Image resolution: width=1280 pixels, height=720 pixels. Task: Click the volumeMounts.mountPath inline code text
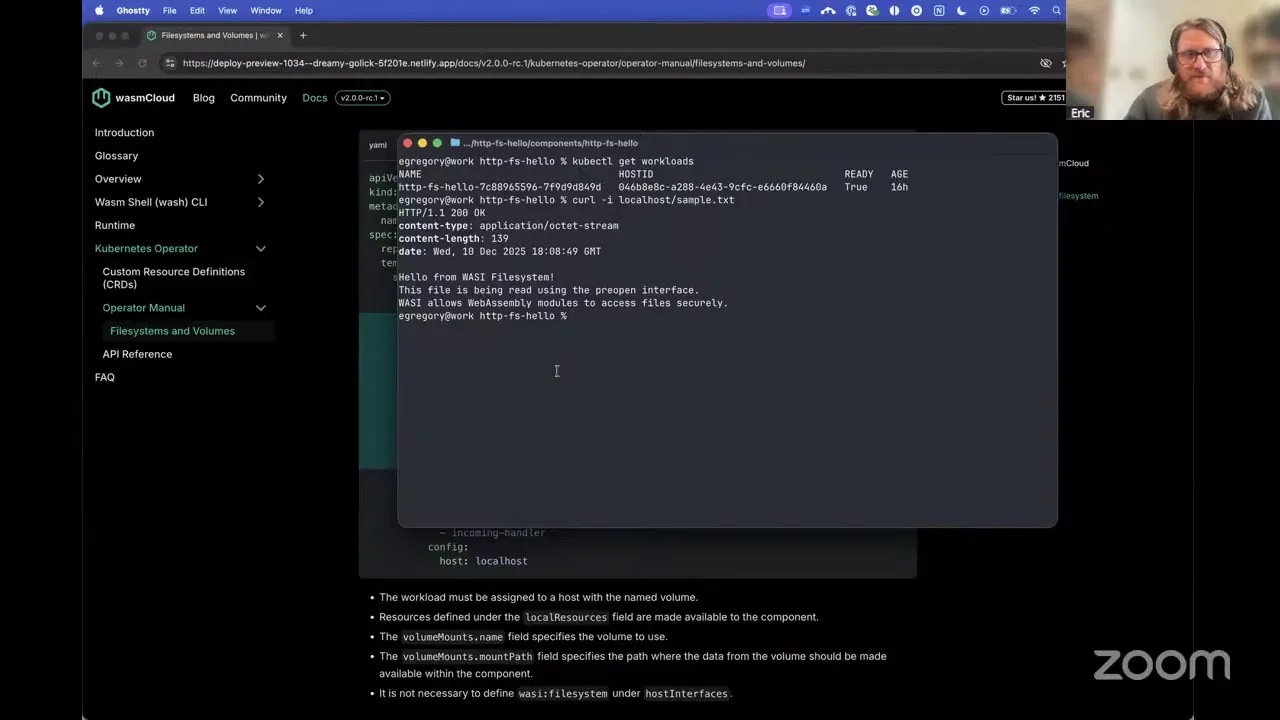click(x=468, y=657)
